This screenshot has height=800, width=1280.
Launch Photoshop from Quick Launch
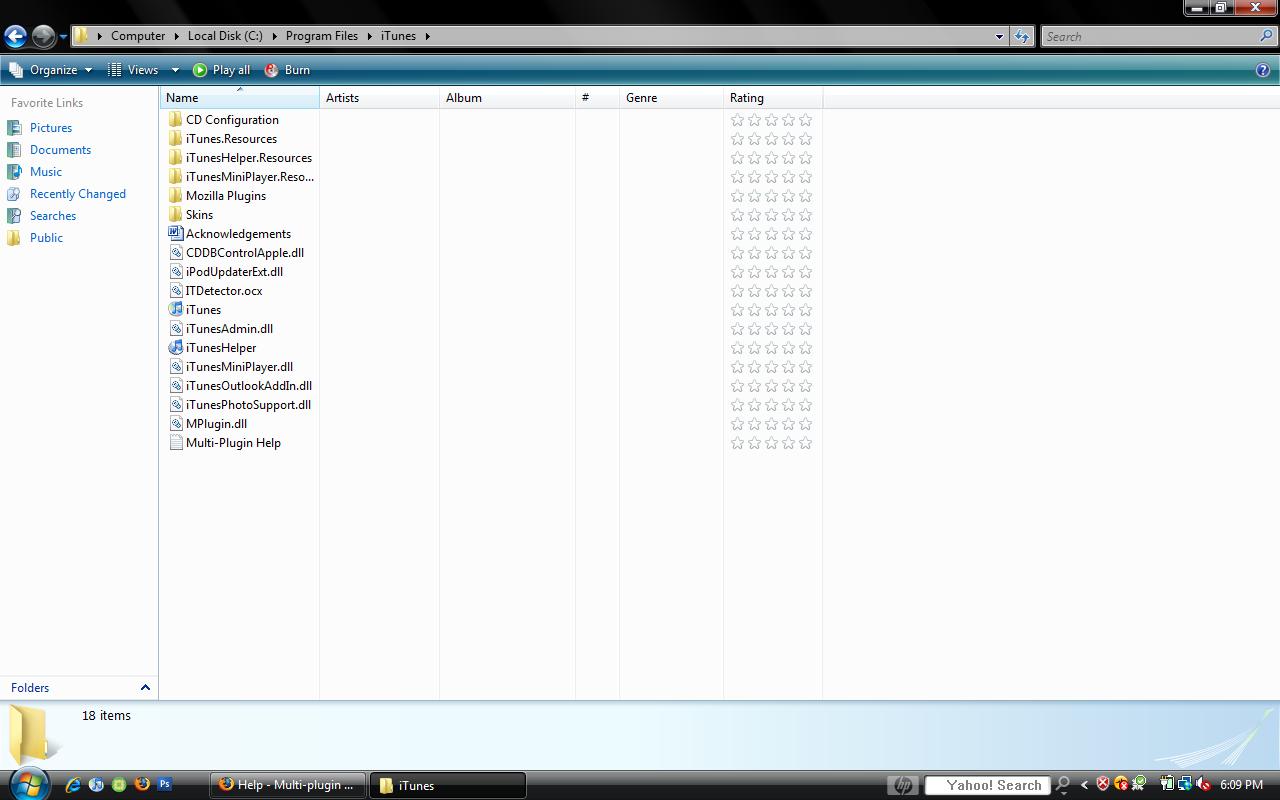coord(164,785)
